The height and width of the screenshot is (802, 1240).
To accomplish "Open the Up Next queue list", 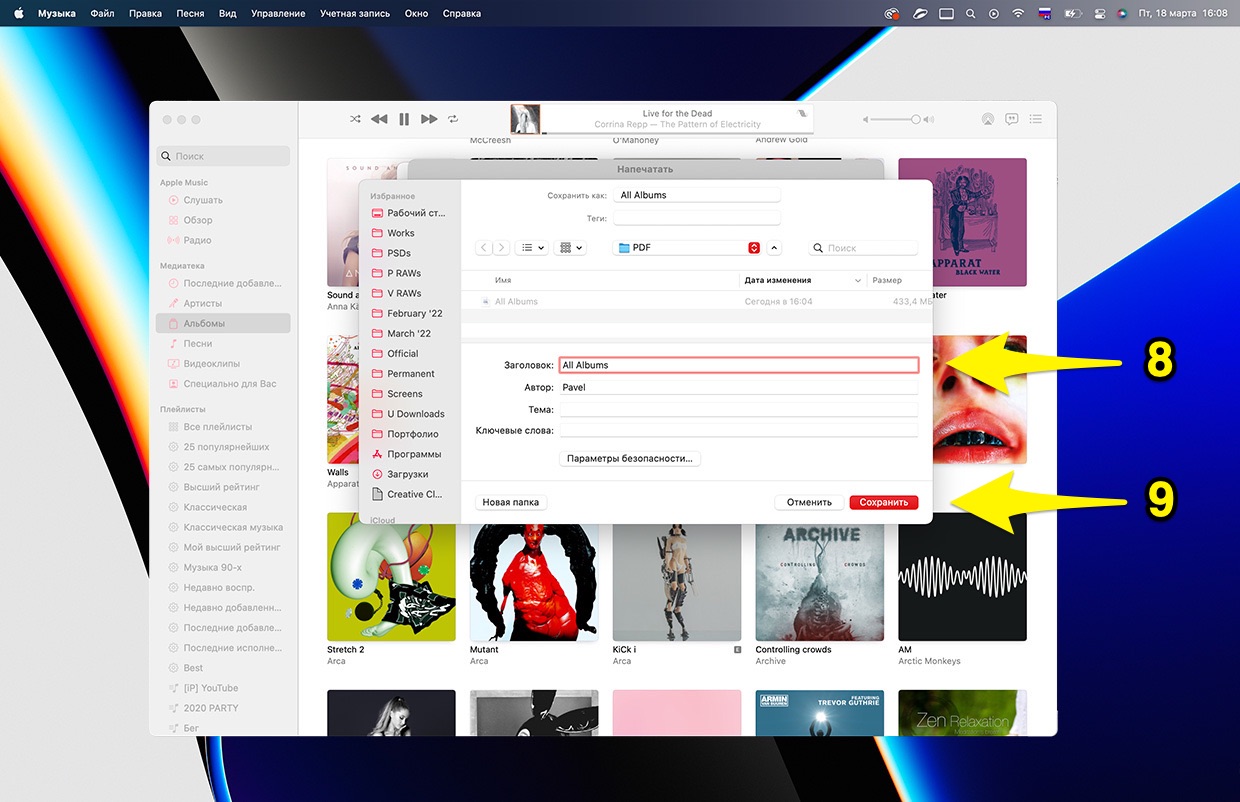I will (1036, 119).
